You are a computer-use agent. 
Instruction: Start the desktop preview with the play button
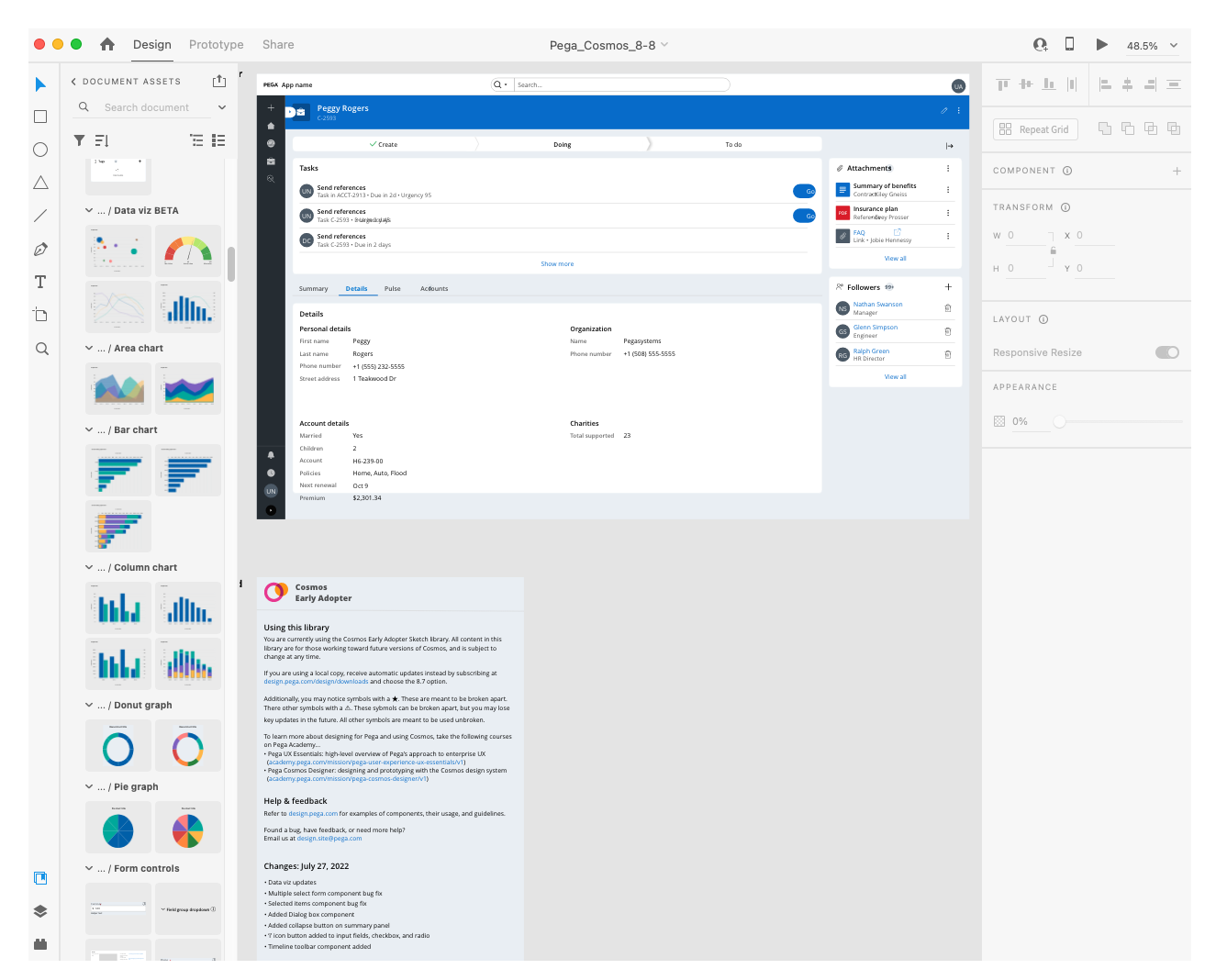point(1101,44)
